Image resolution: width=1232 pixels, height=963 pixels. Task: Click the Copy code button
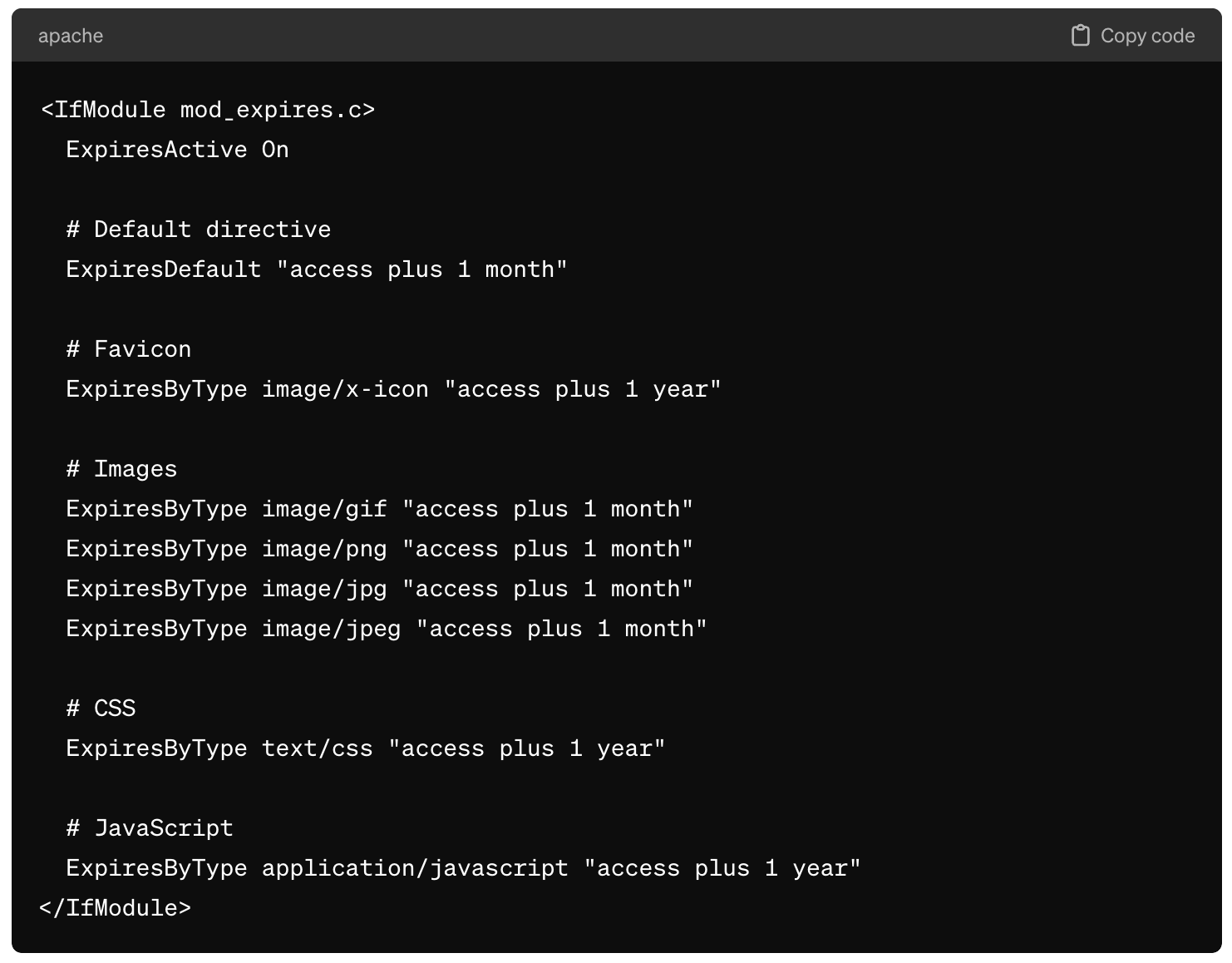coord(1133,36)
